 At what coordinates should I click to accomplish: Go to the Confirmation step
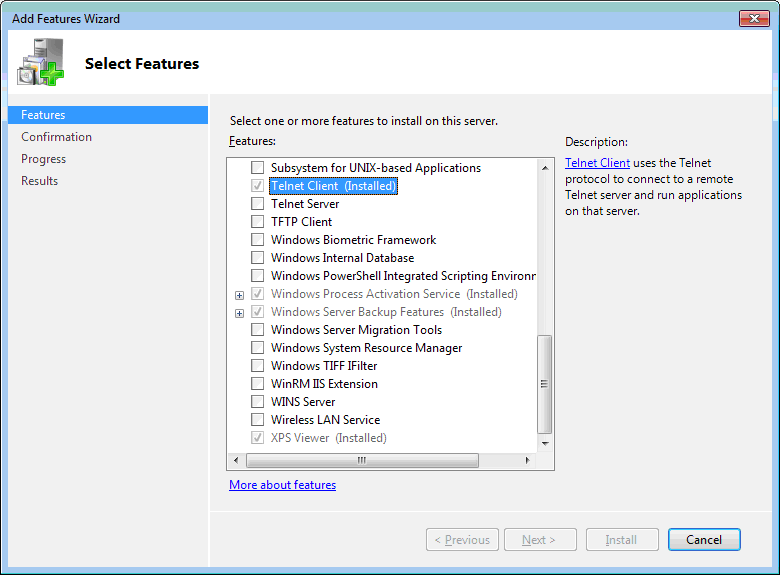point(56,137)
